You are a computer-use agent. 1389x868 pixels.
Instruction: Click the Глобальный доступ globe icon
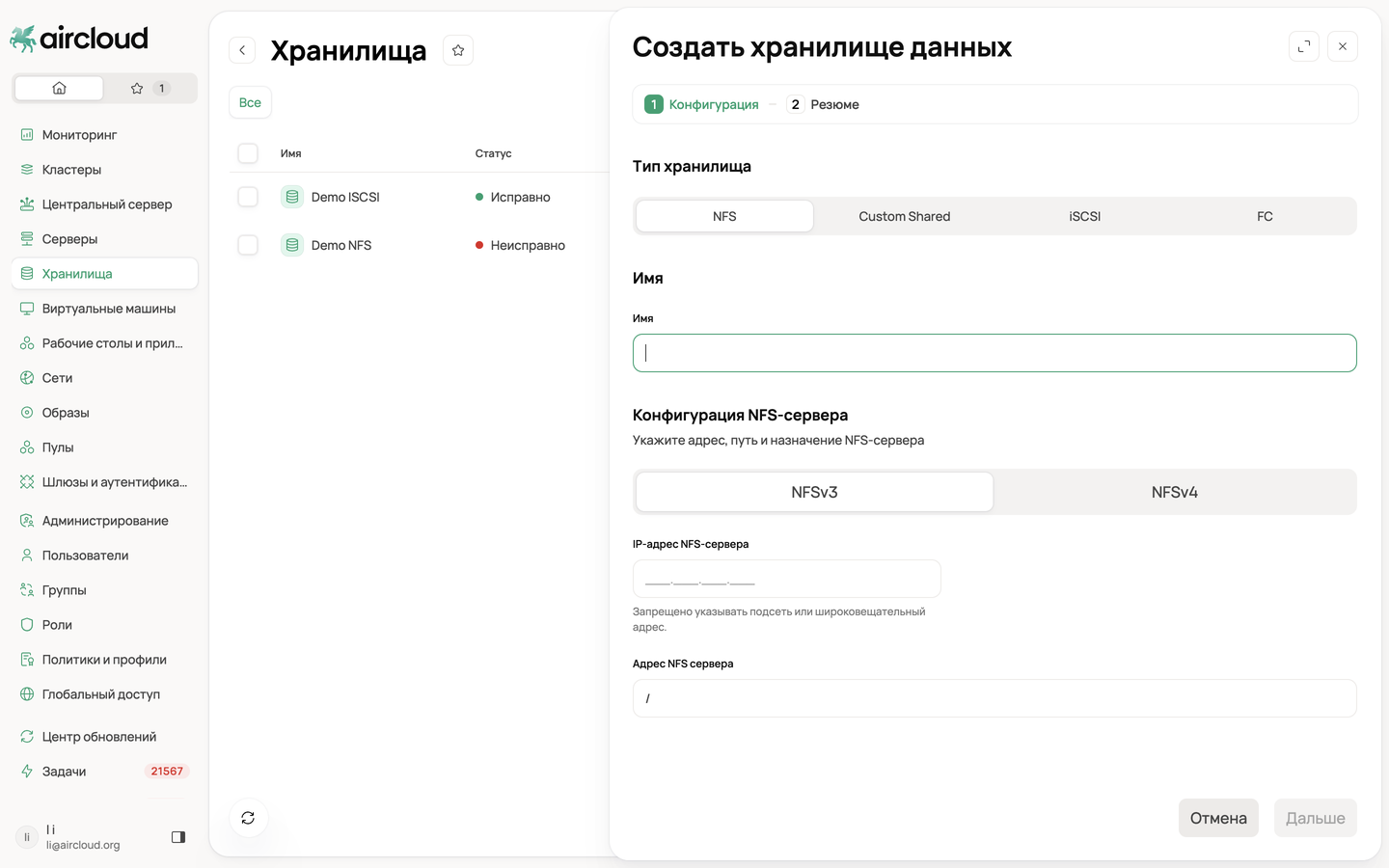[27, 694]
